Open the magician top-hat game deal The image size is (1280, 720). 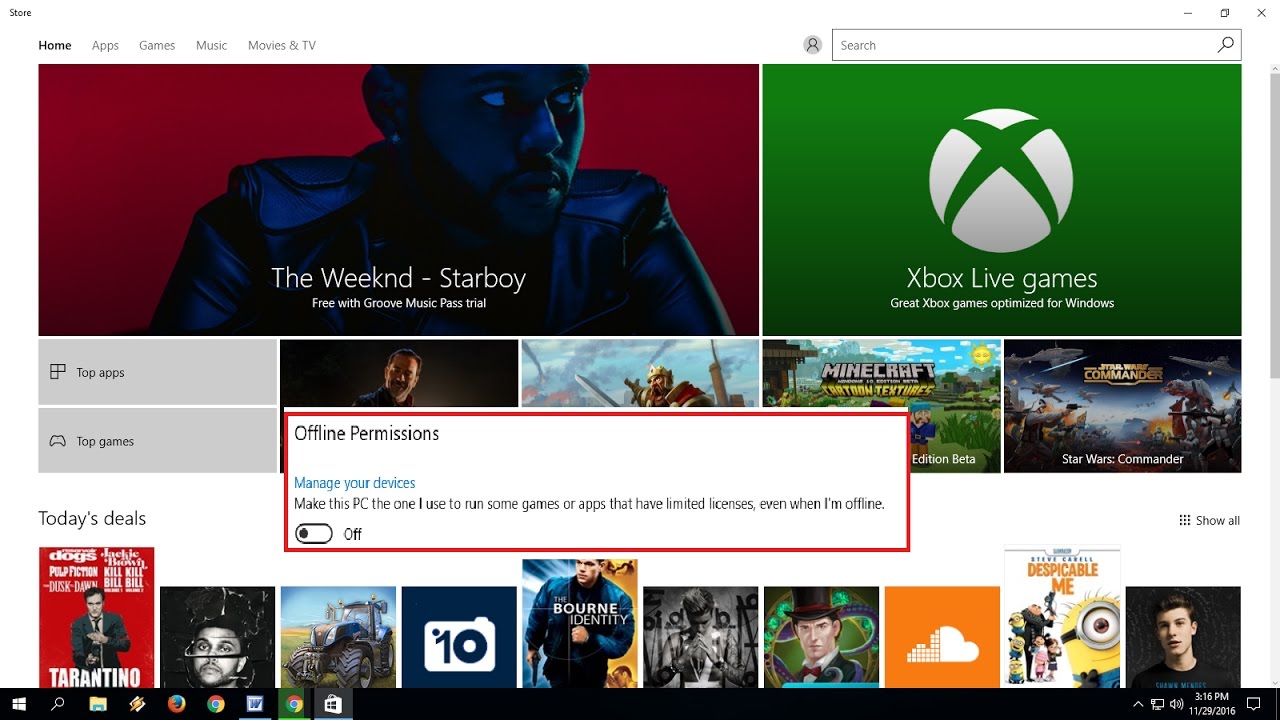click(x=821, y=637)
